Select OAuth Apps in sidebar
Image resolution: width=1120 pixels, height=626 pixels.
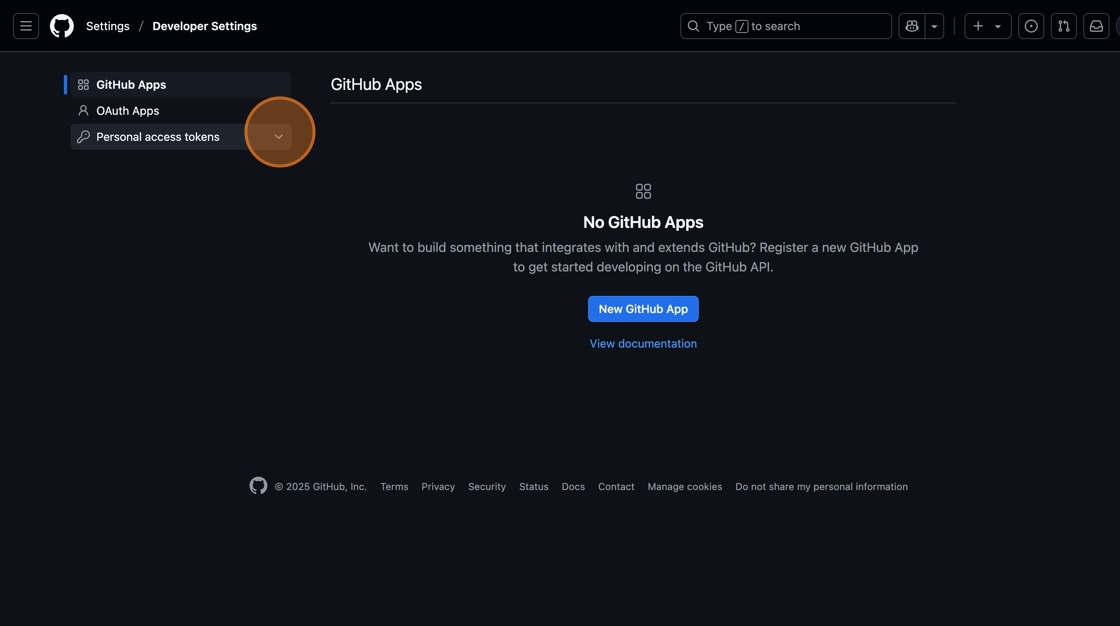[x=181, y=111]
